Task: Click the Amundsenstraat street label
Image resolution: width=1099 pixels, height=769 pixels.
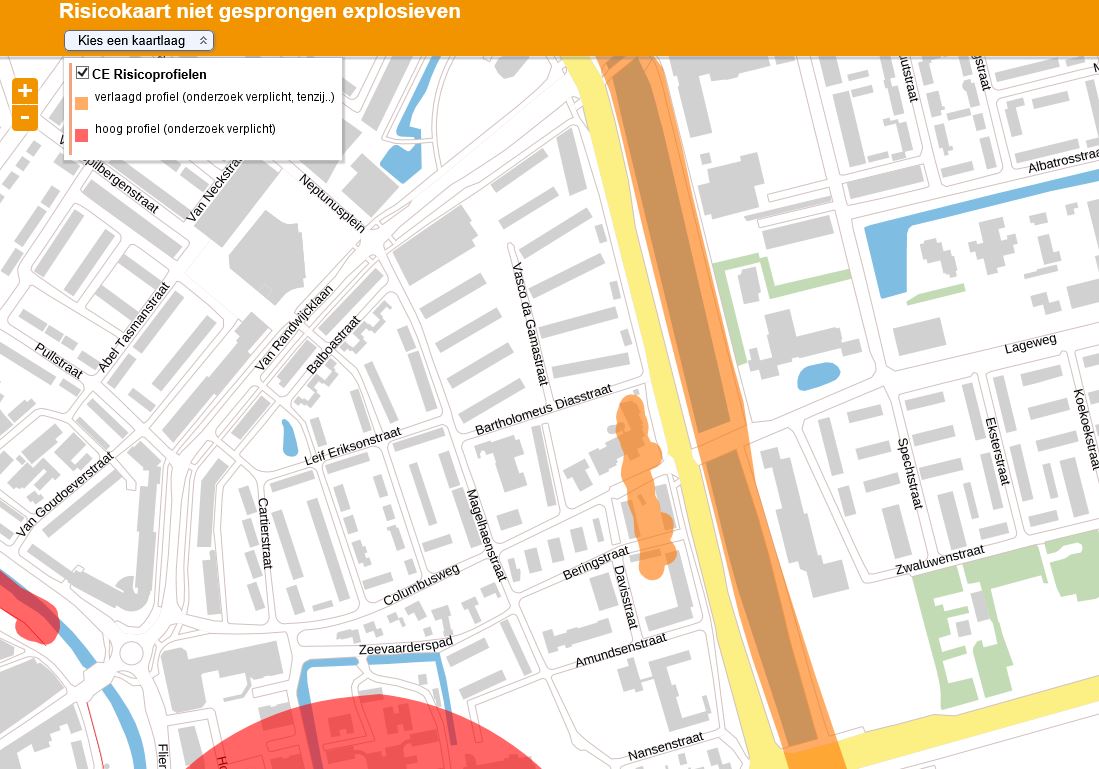Action: point(621,650)
